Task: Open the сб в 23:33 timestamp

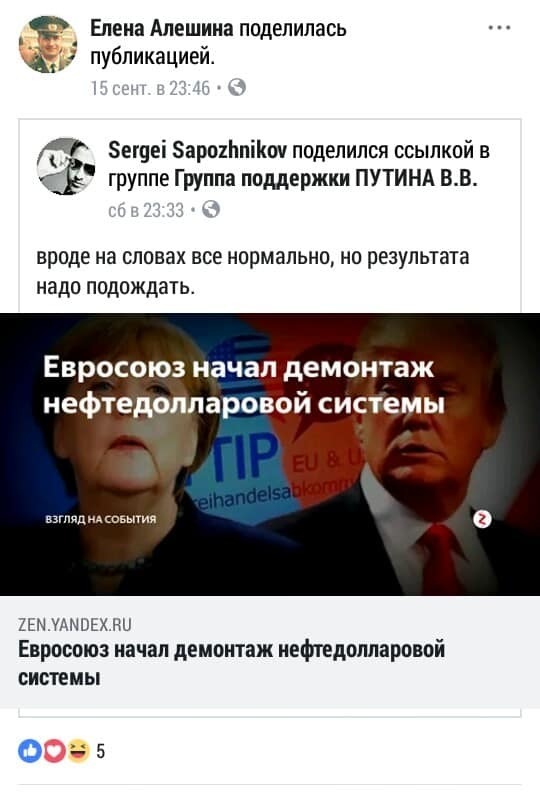Action: [x=146, y=210]
